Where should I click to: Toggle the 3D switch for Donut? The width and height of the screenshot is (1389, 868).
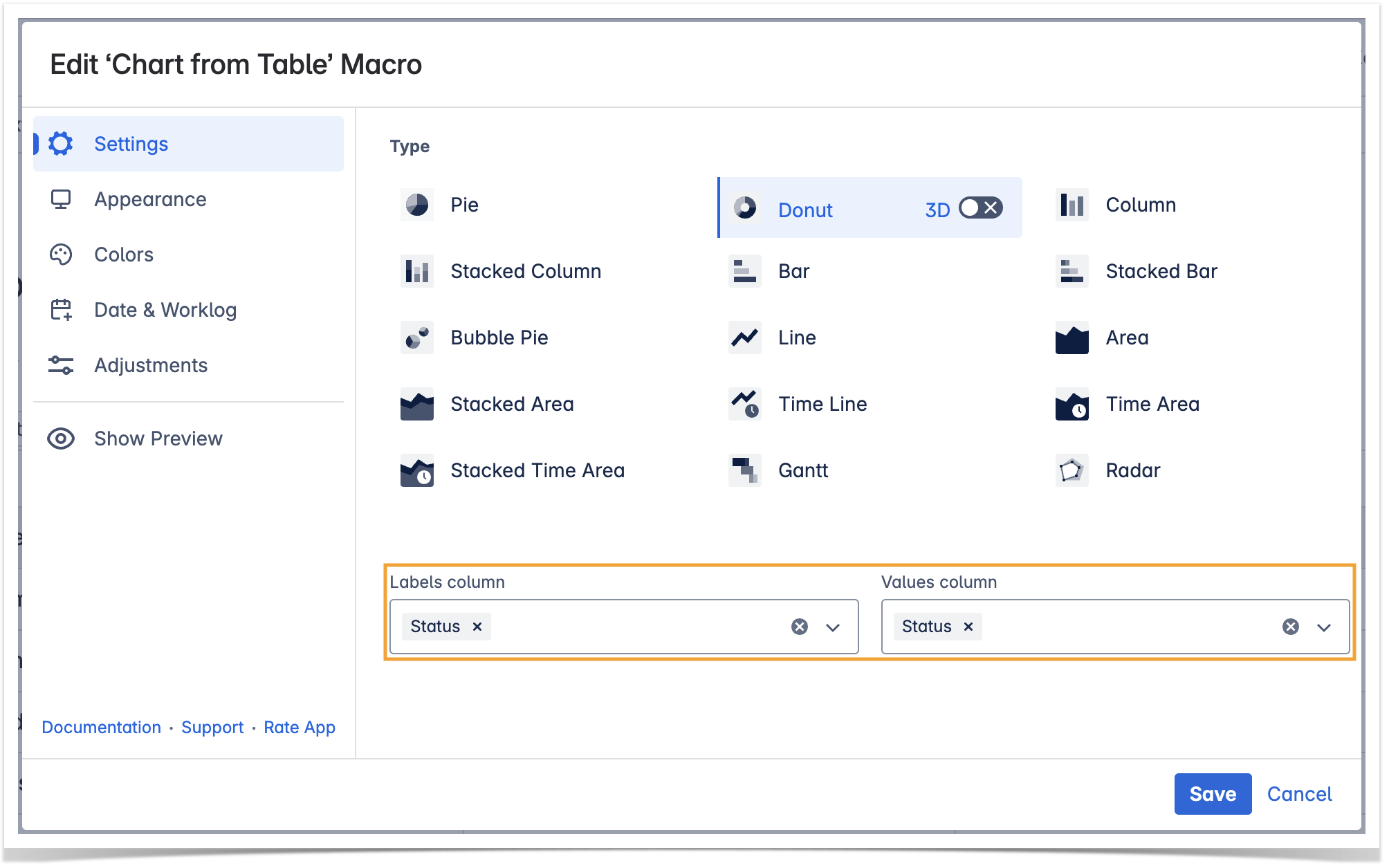click(x=980, y=208)
